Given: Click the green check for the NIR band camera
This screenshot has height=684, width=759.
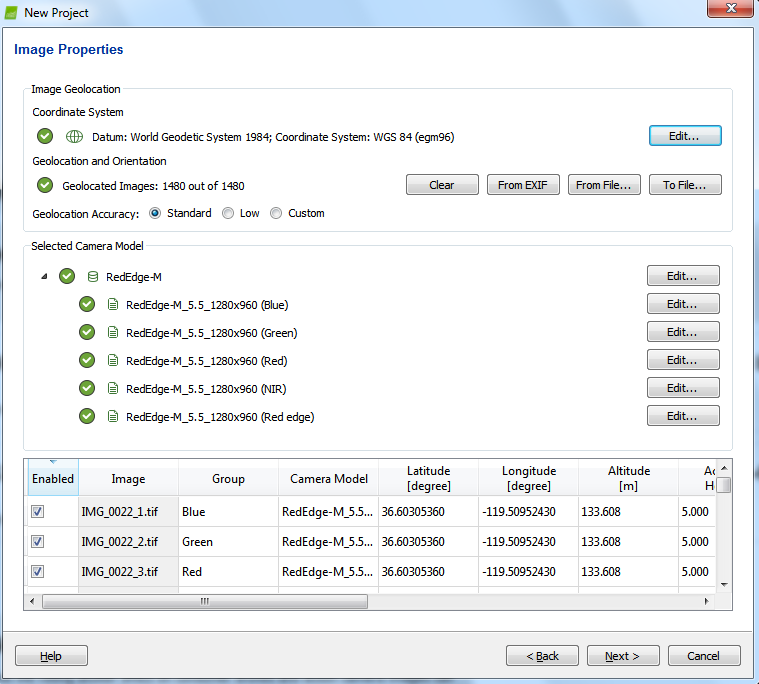Looking at the screenshot, I should tap(87, 388).
